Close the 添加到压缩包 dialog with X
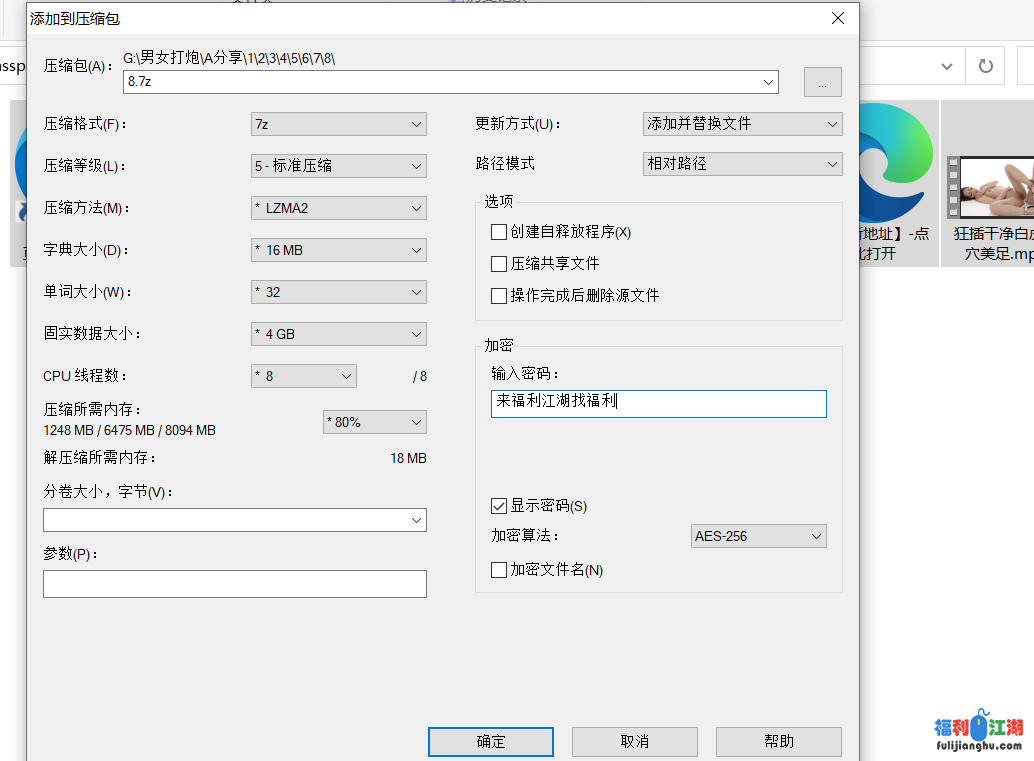This screenshot has width=1034, height=761. tap(838, 18)
